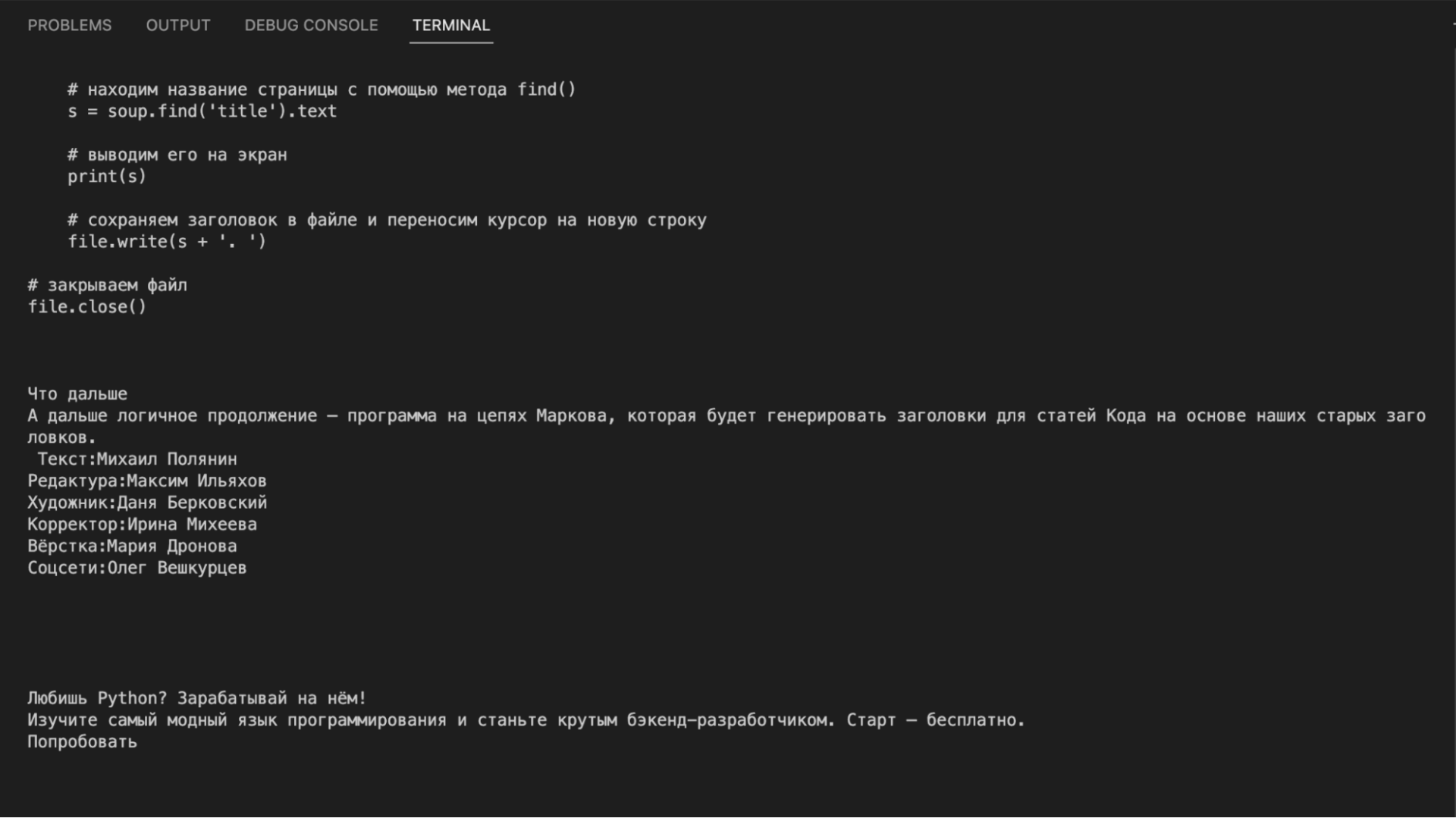Click the print(s) statement

(x=106, y=176)
